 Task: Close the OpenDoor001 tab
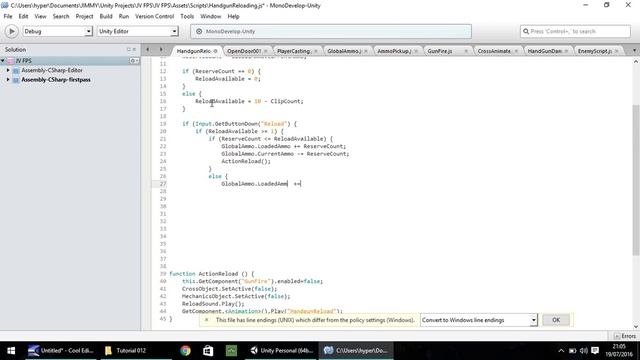coord(266,51)
